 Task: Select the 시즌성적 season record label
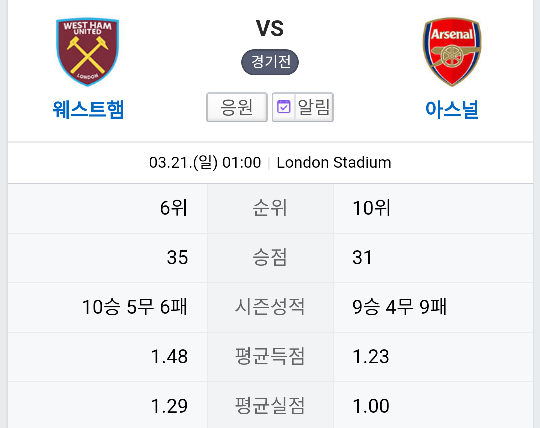coord(270,306)
